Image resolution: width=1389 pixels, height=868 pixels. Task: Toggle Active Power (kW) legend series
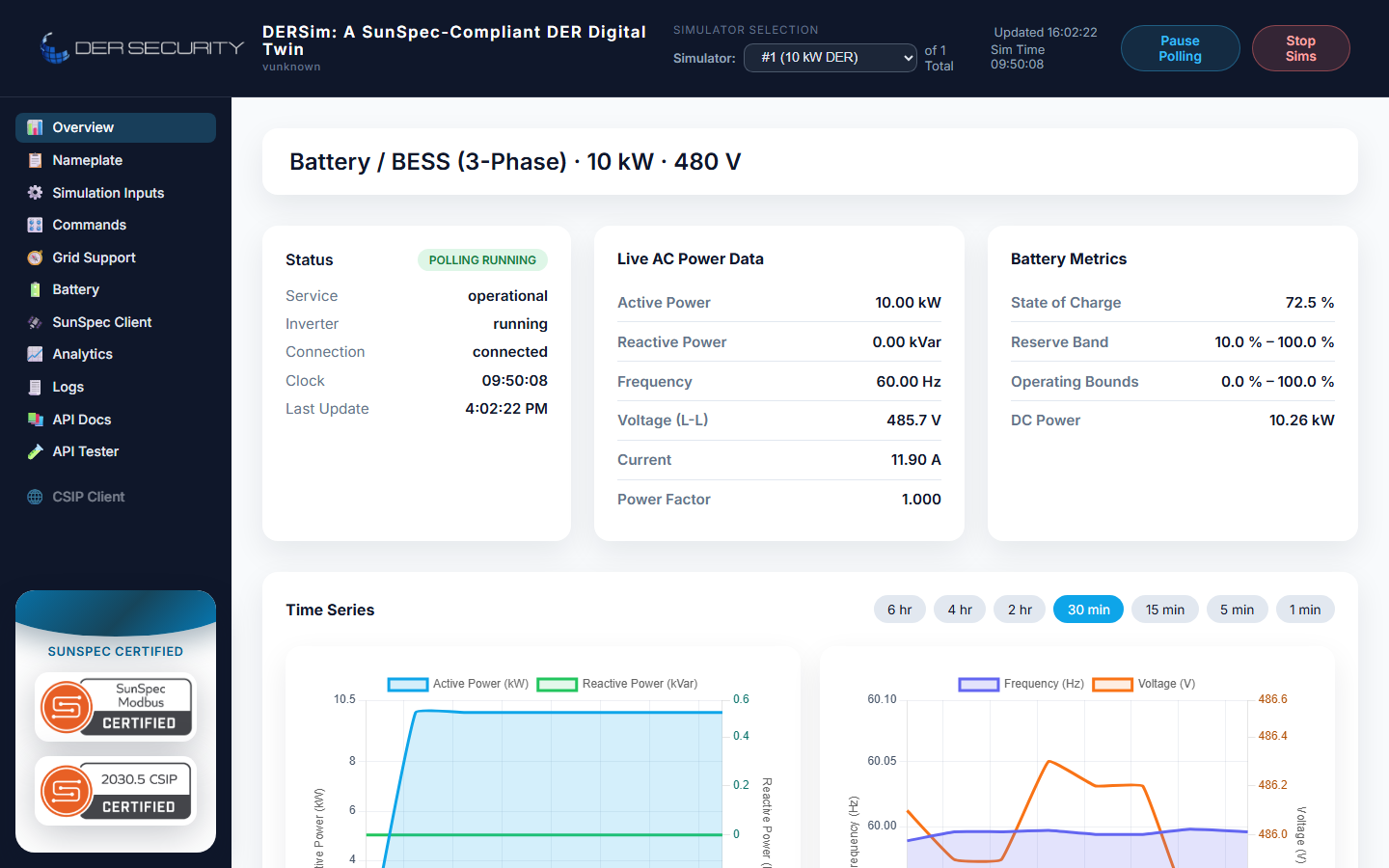[x=458, y=684]
